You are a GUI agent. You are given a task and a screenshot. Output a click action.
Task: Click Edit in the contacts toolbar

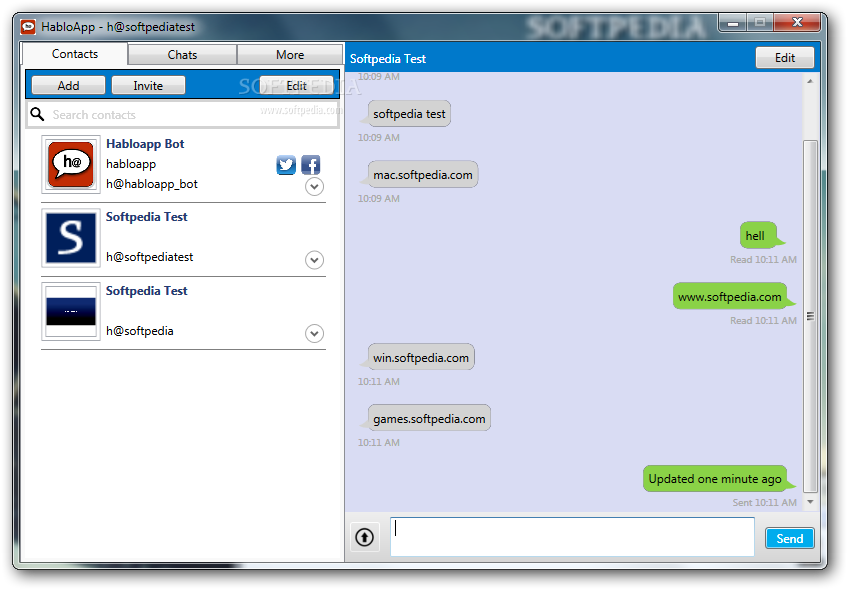coord(296,85)
